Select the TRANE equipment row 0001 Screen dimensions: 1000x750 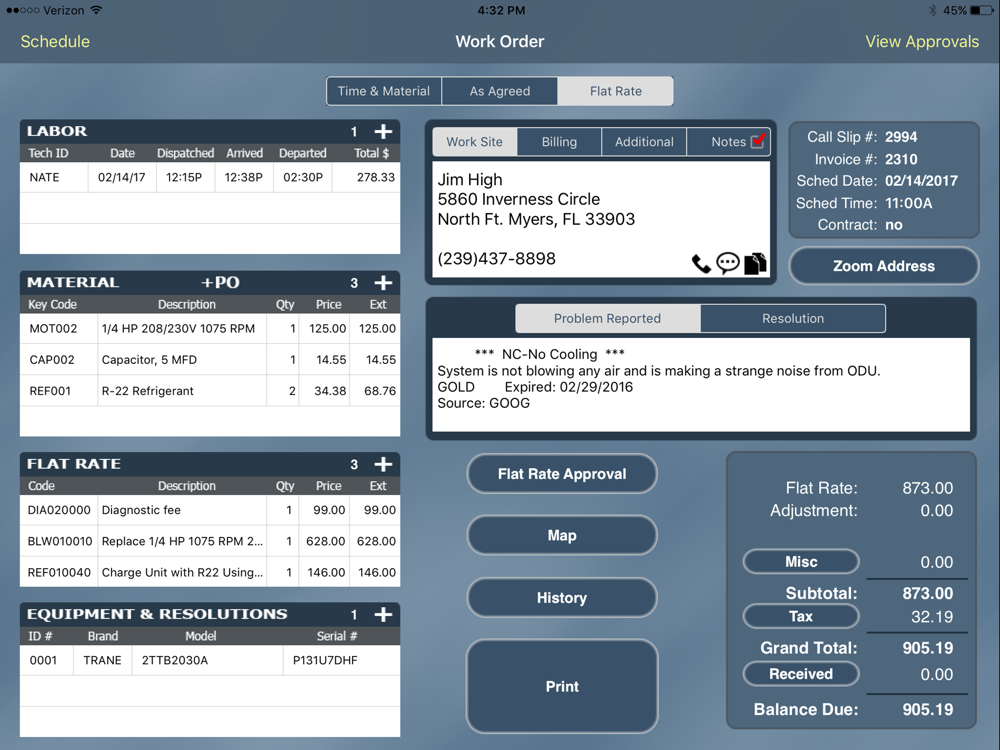(210, 660)
